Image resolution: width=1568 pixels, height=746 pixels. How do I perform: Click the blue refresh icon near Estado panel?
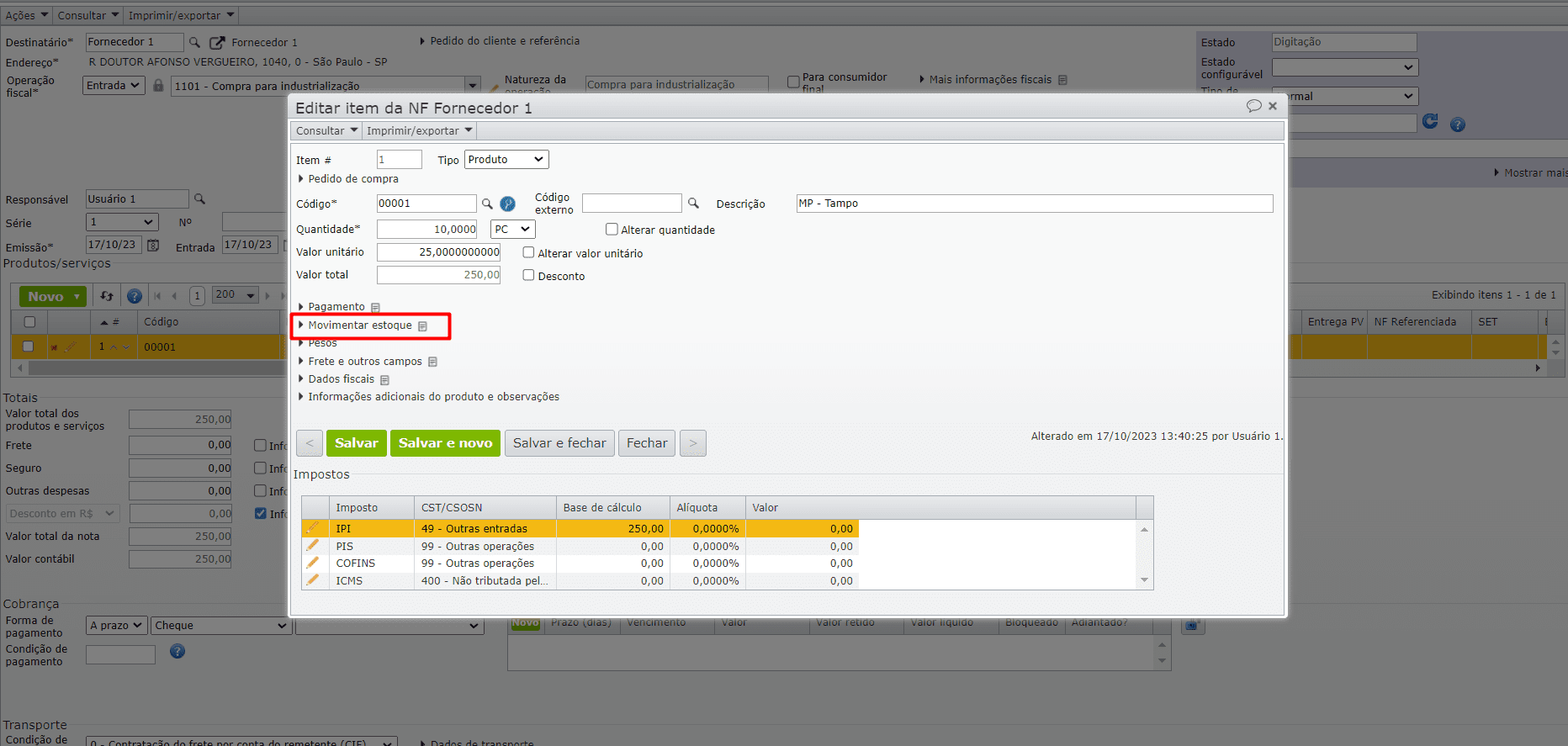(1430, 122)
